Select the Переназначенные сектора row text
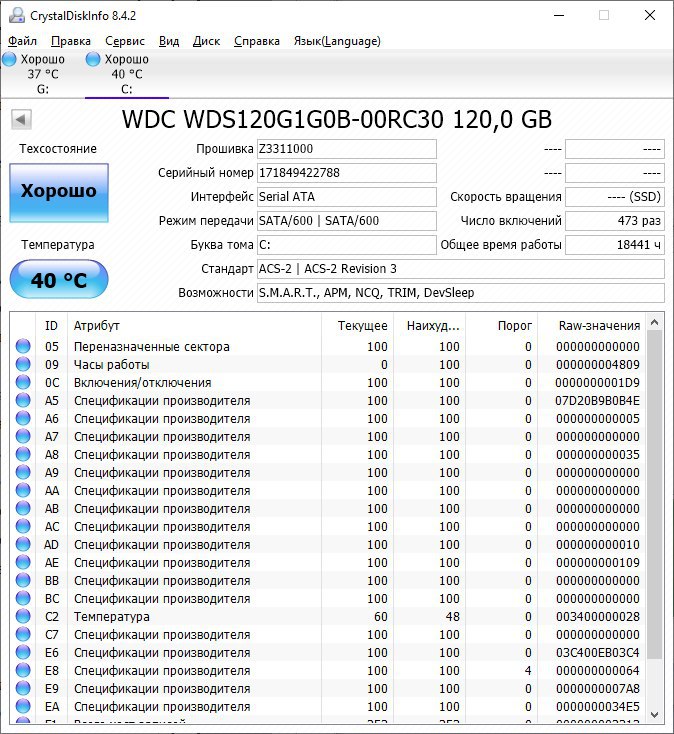 pos(152,347)
